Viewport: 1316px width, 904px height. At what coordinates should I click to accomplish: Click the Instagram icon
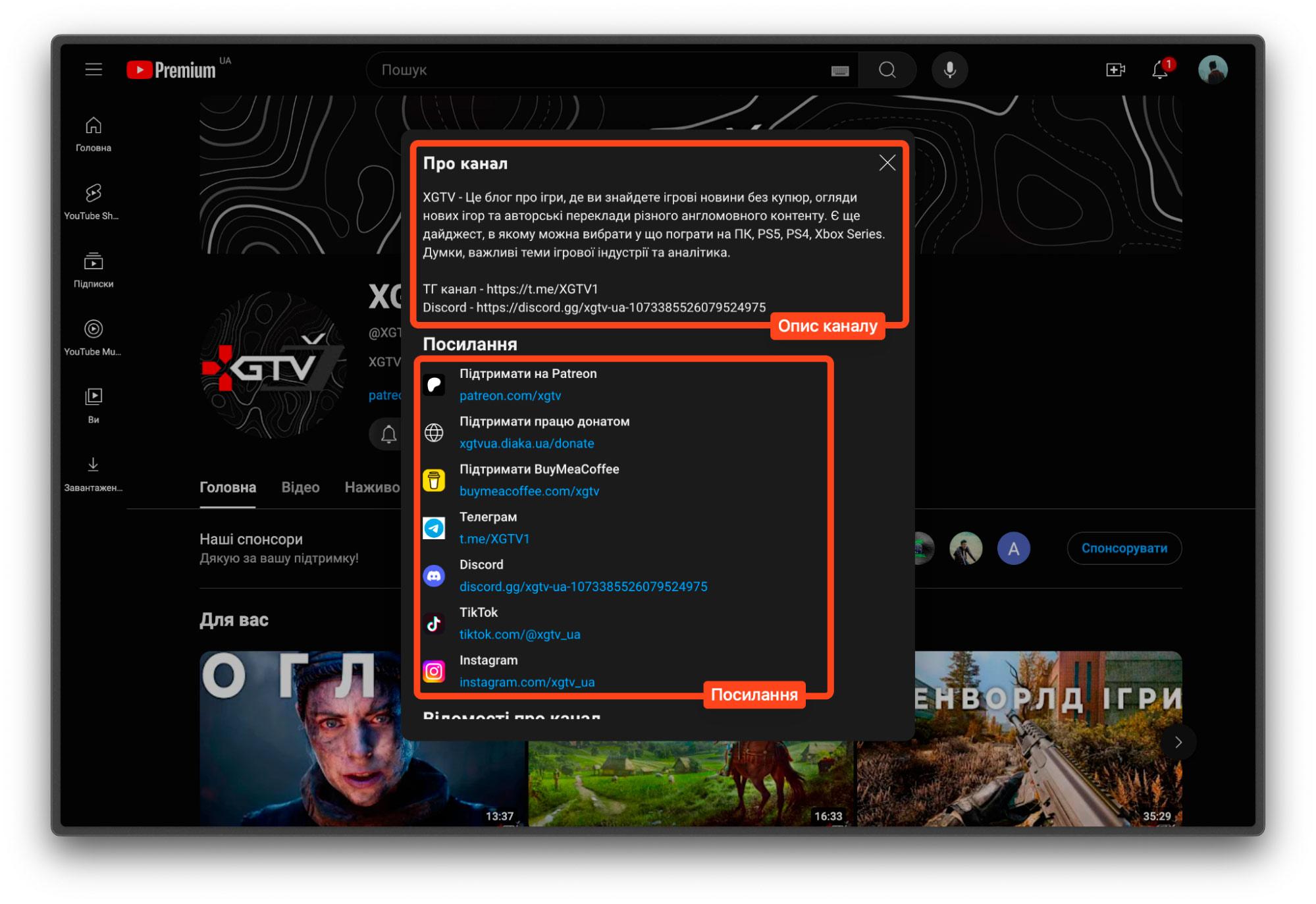click(x=434, y=672)
